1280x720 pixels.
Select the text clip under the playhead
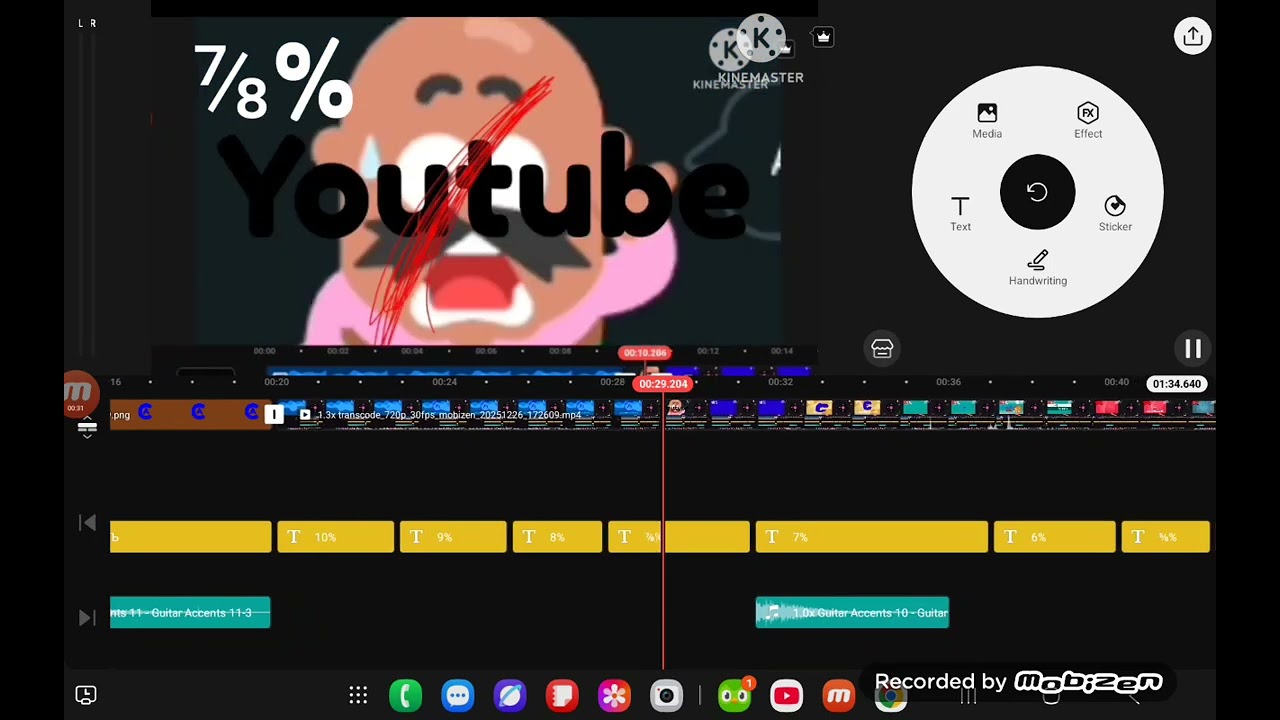678,537
